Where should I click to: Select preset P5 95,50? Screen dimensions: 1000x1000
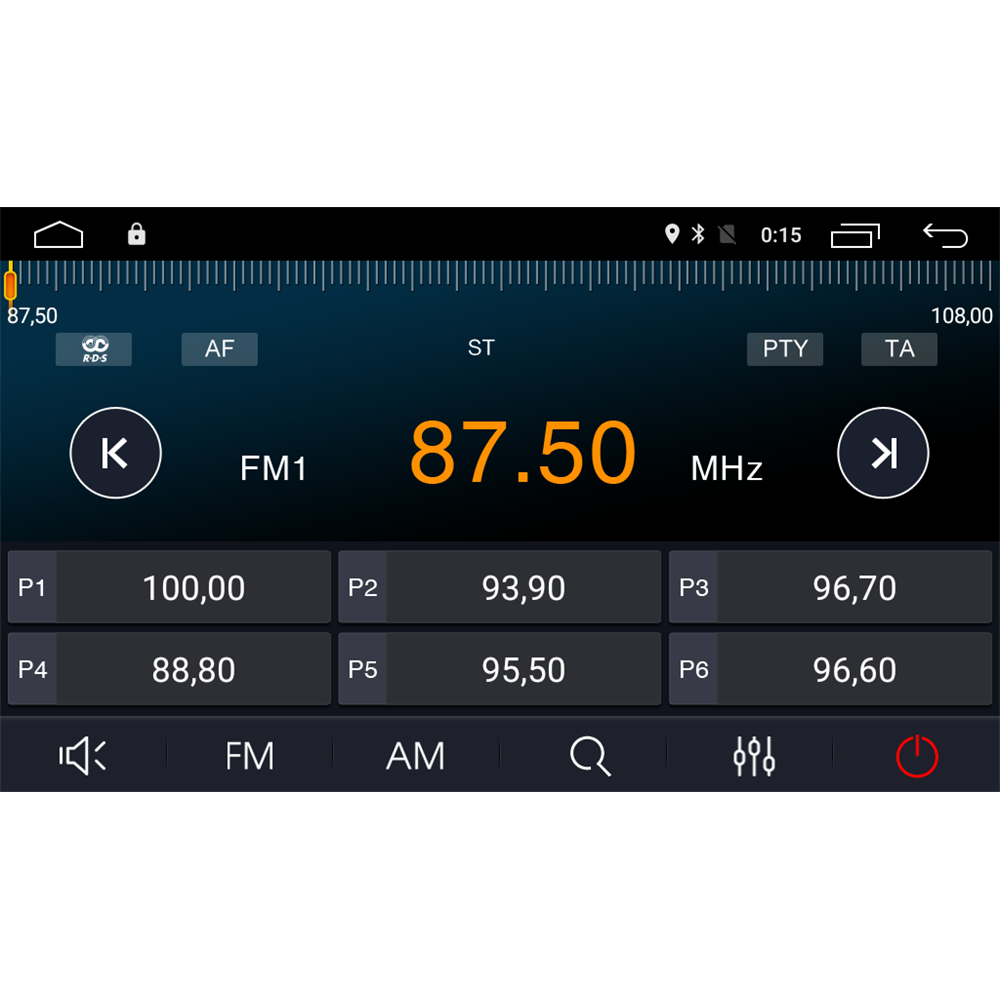point(499,669)
